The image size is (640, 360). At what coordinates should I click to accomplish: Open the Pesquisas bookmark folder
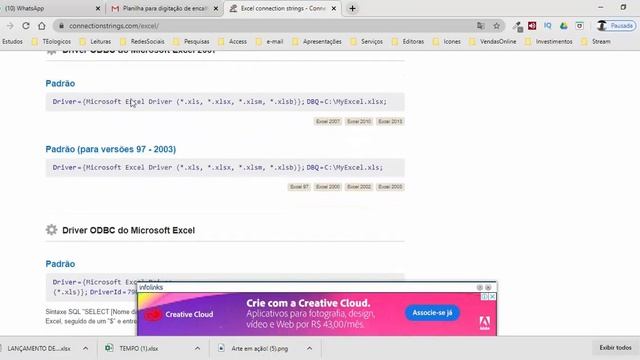coord(191,42)
